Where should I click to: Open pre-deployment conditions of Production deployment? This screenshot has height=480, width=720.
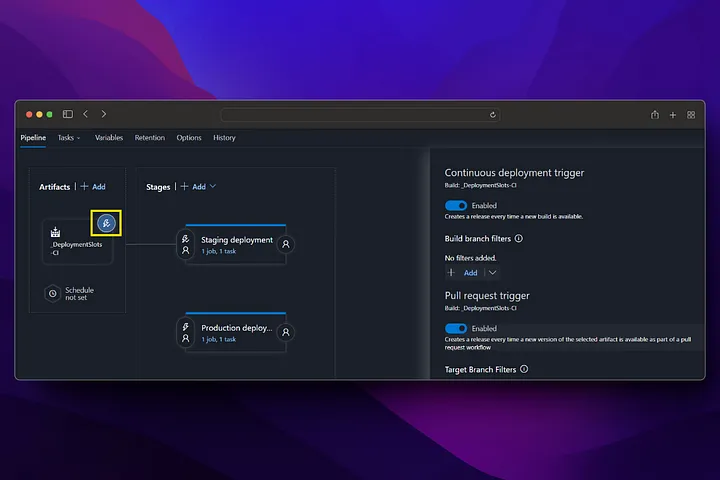(x=186, y=333)
